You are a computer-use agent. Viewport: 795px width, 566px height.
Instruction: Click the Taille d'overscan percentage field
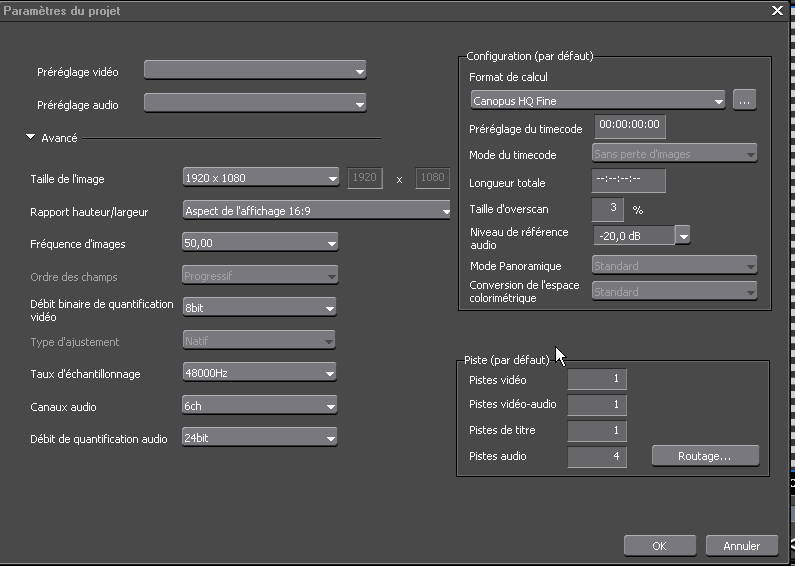click(609, 209)
